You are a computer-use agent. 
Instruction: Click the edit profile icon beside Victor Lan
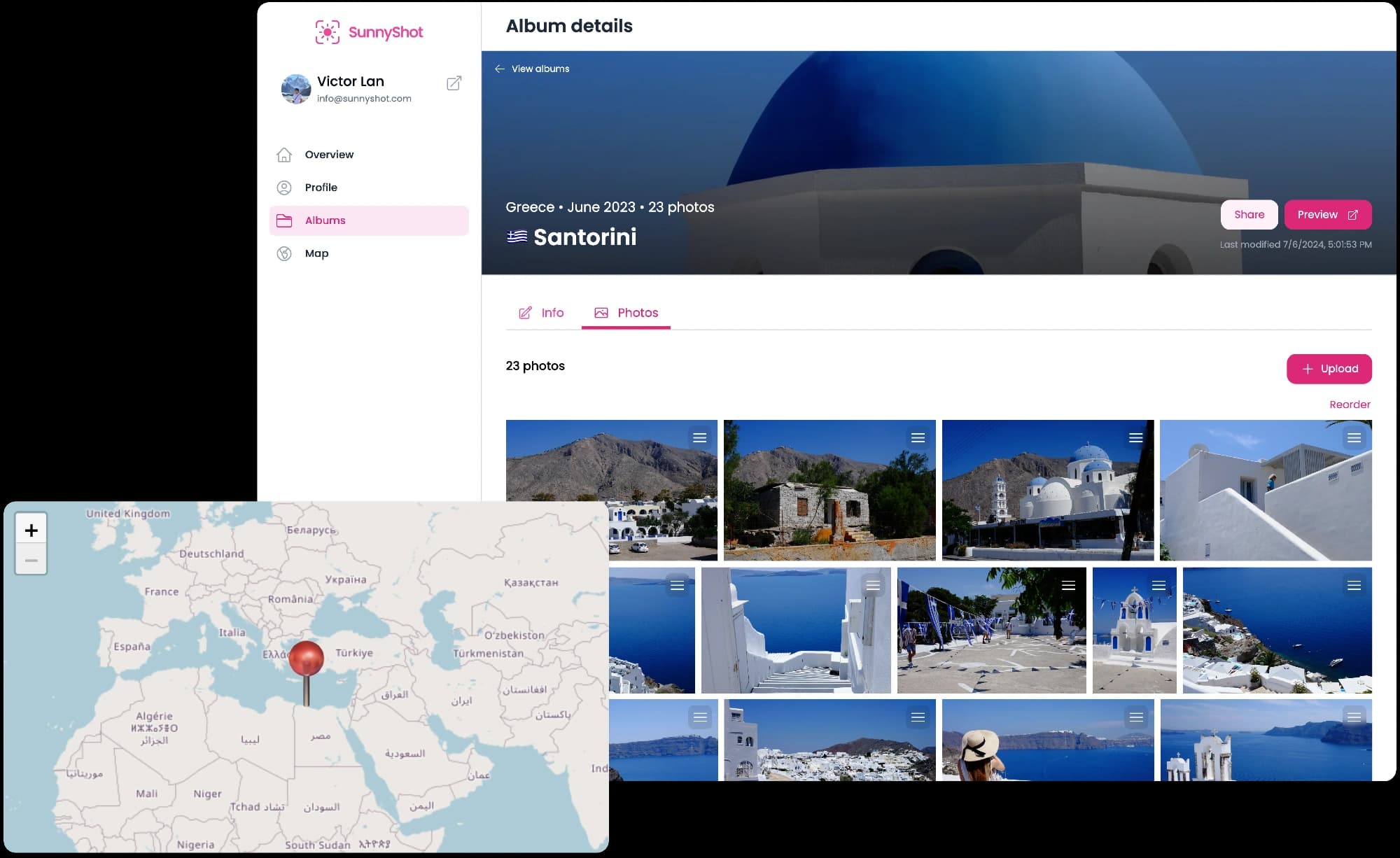click(x=454, y=83)
